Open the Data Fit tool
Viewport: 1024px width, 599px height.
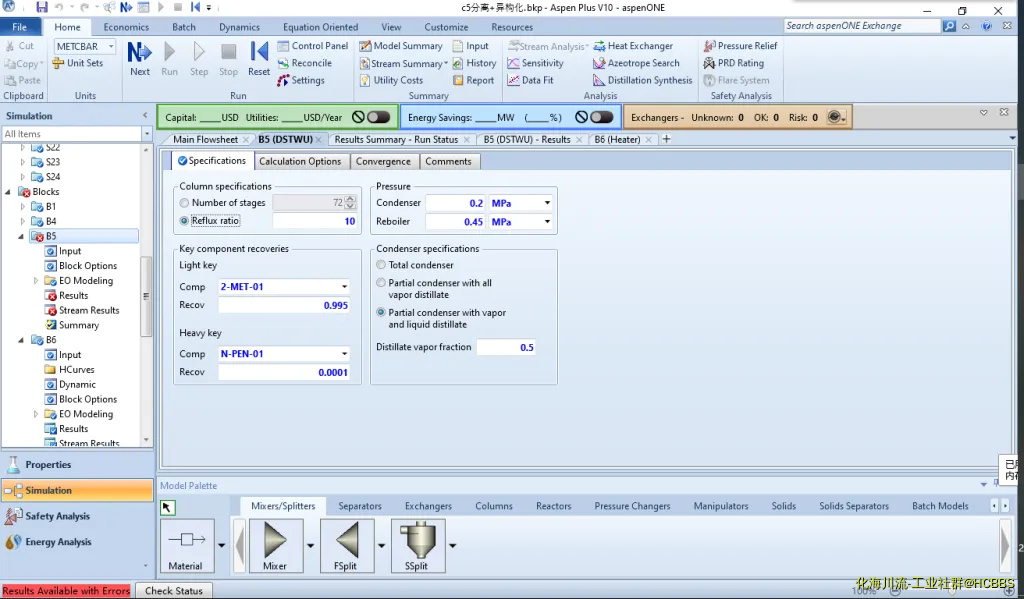[530, 80]
